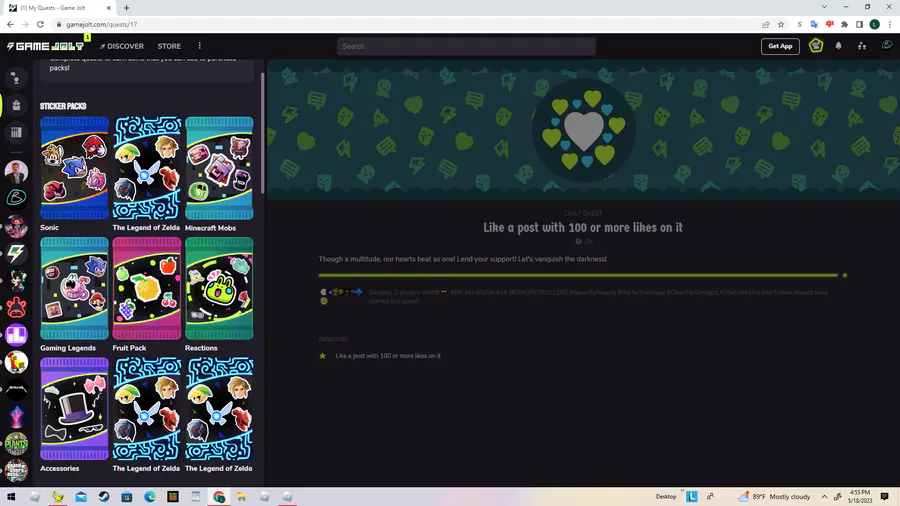Open the extensions puzzle icon
Viewport: 900px width, 506px height.
click(x=844, y=24)
